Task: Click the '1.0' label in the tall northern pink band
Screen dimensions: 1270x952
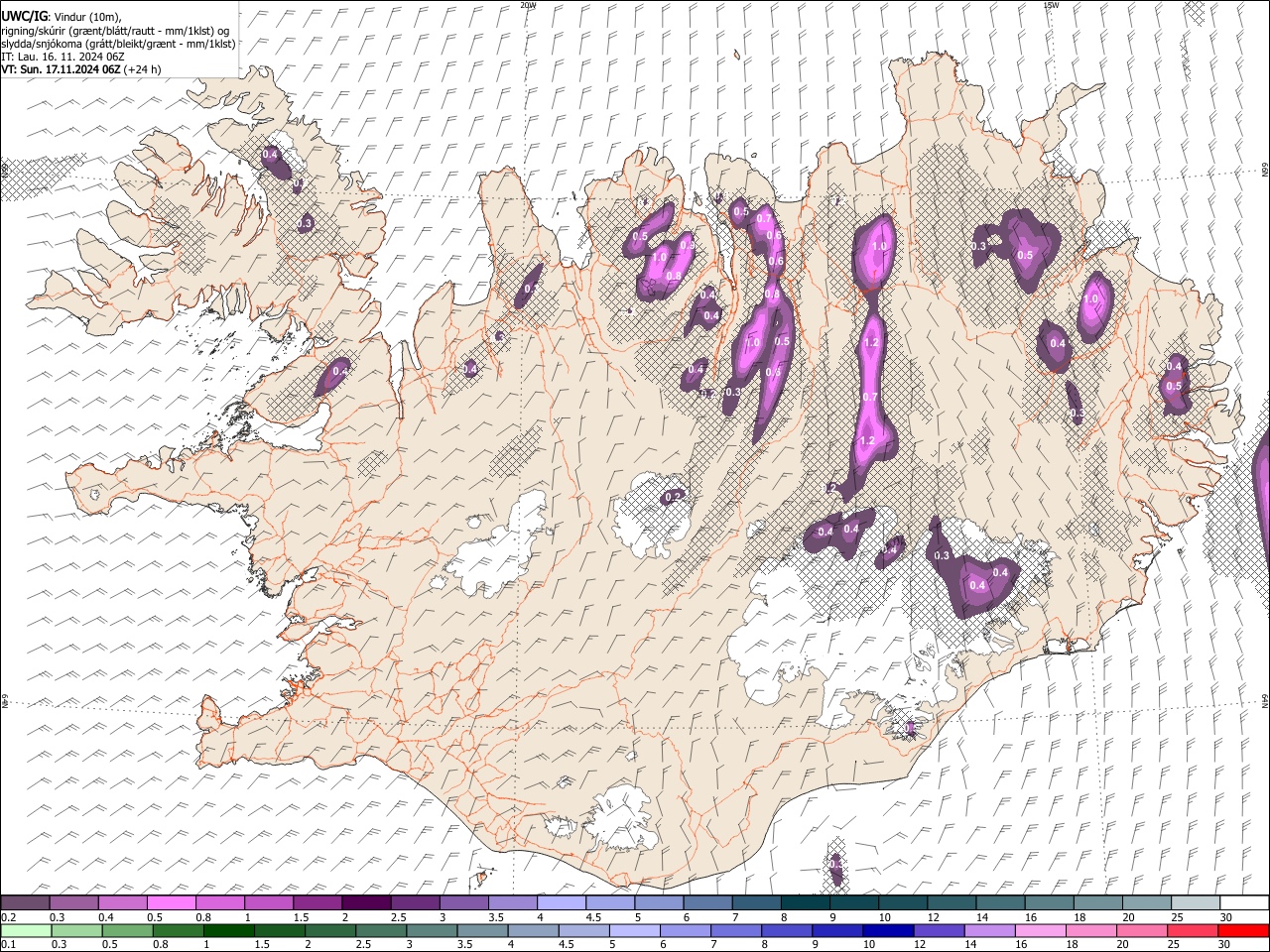Action: click(x=879, y=247)
